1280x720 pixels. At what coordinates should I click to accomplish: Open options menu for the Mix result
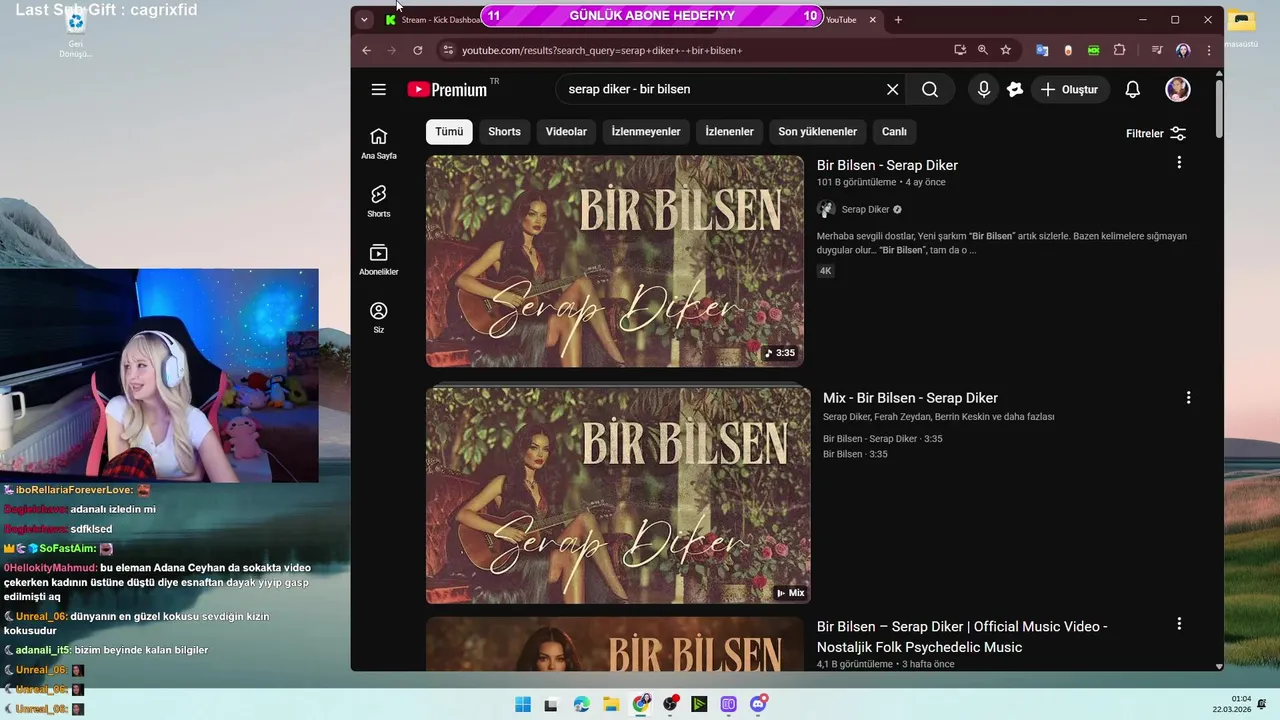pyautogui.click(x=1188, y=397)
